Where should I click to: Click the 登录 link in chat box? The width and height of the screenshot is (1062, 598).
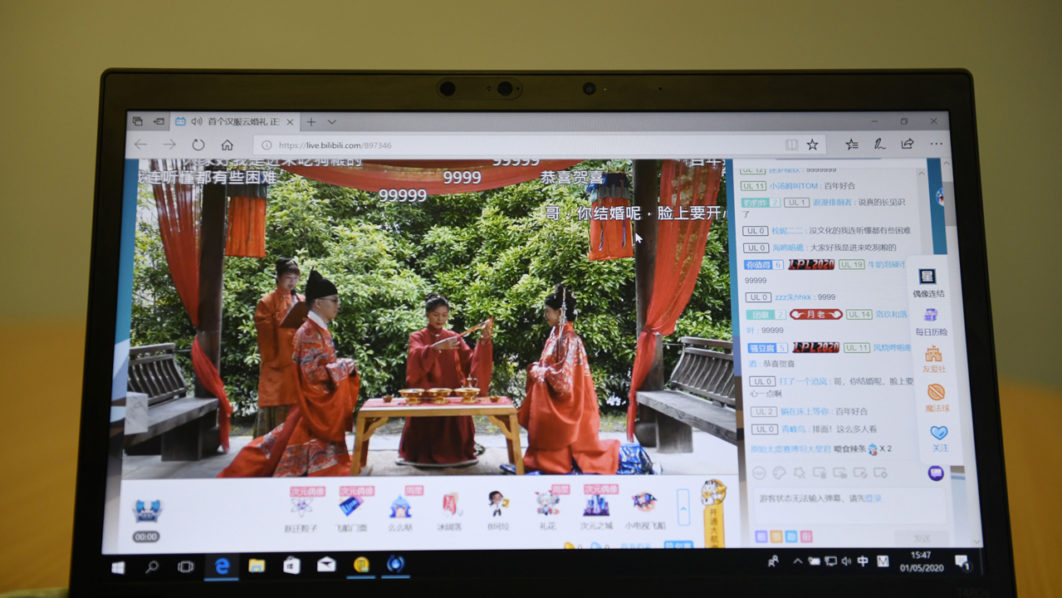pos(873,497)
